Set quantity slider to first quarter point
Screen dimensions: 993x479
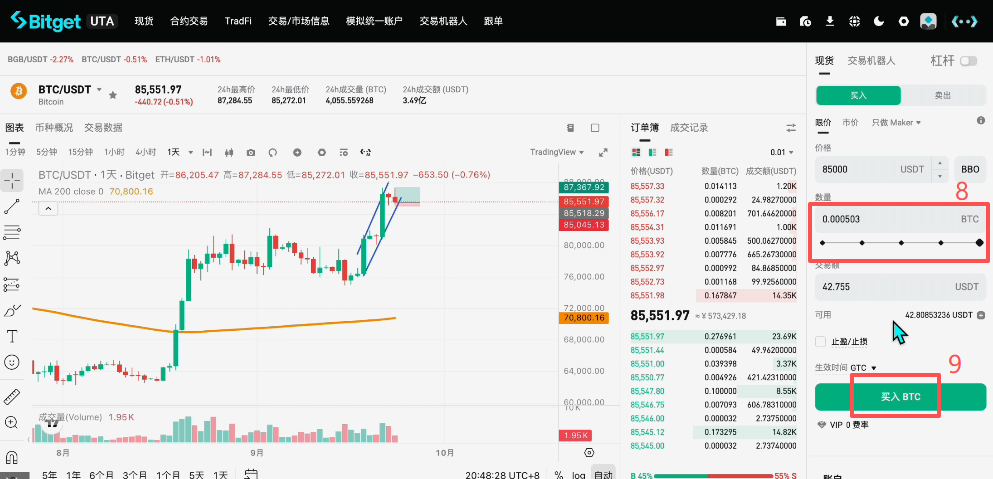click(x=861, y=242)
